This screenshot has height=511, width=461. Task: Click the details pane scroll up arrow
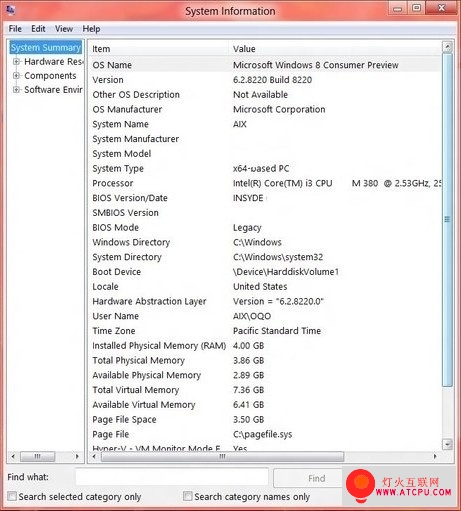[x=447, y=47]
